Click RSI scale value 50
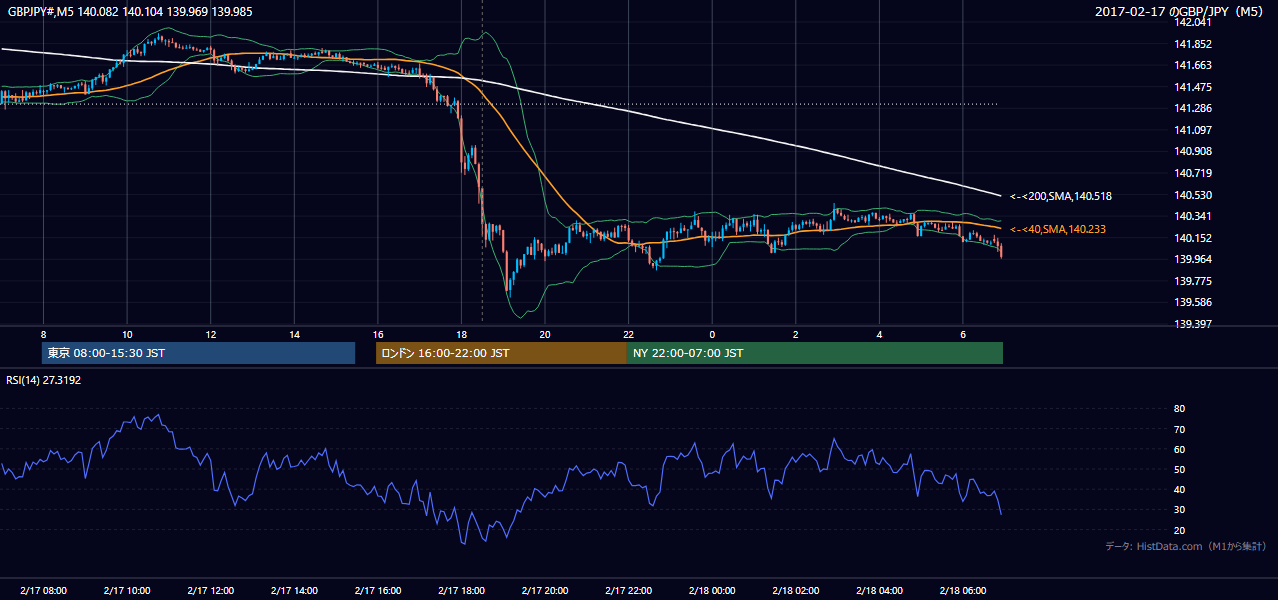 (x=1180, y=469)
